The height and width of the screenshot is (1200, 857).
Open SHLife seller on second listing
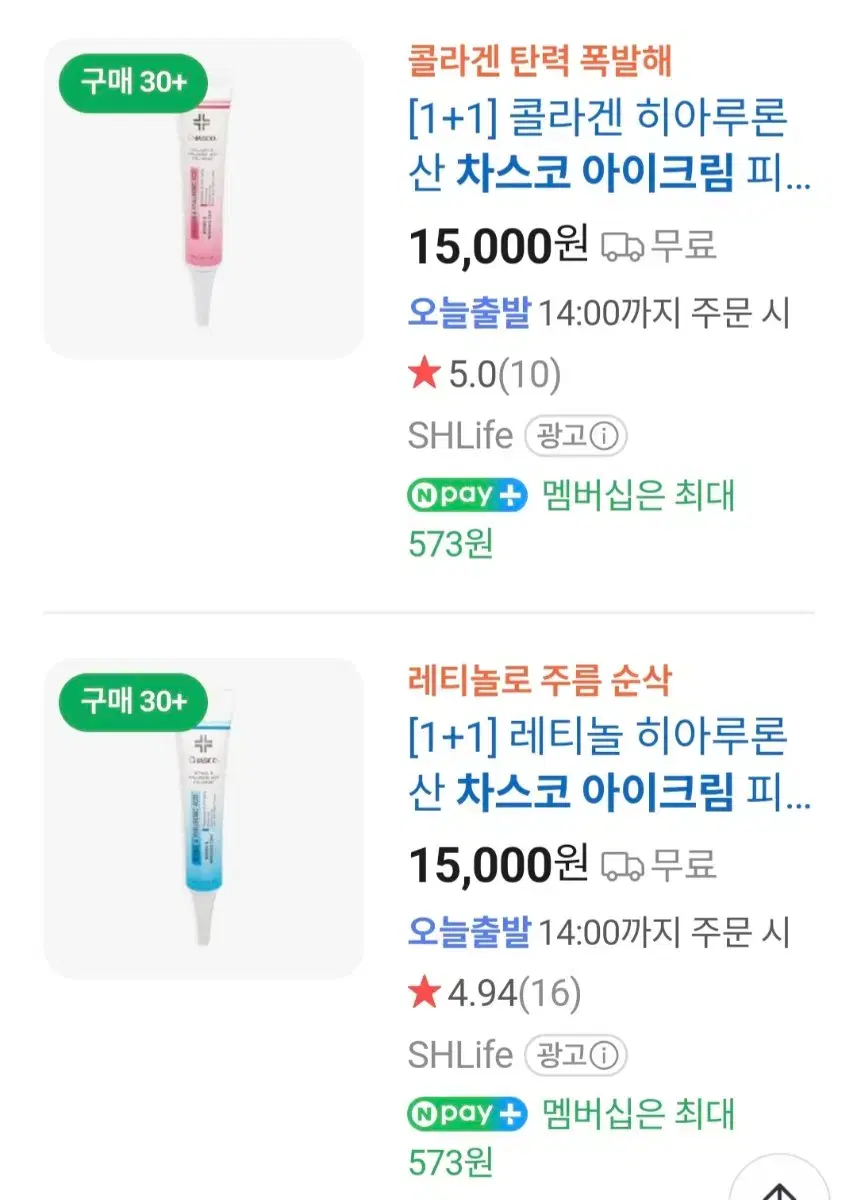coord(460,1056)
